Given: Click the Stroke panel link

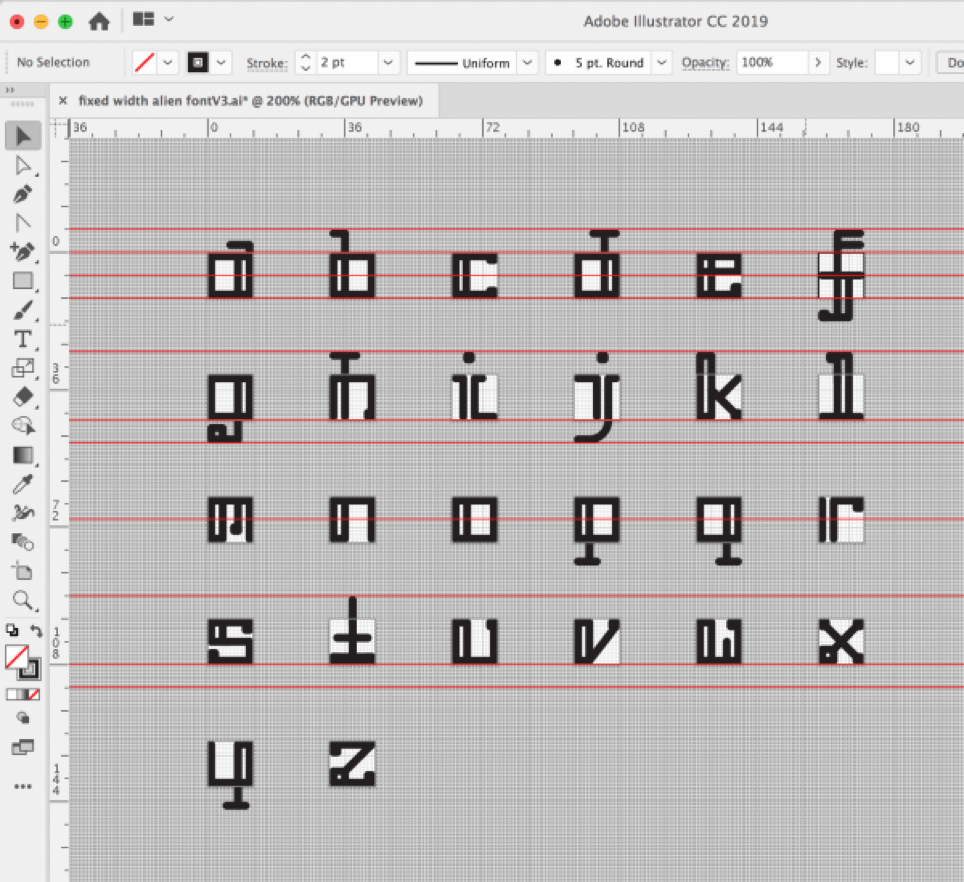Looking at the screenshot, I should pos(266,63).
